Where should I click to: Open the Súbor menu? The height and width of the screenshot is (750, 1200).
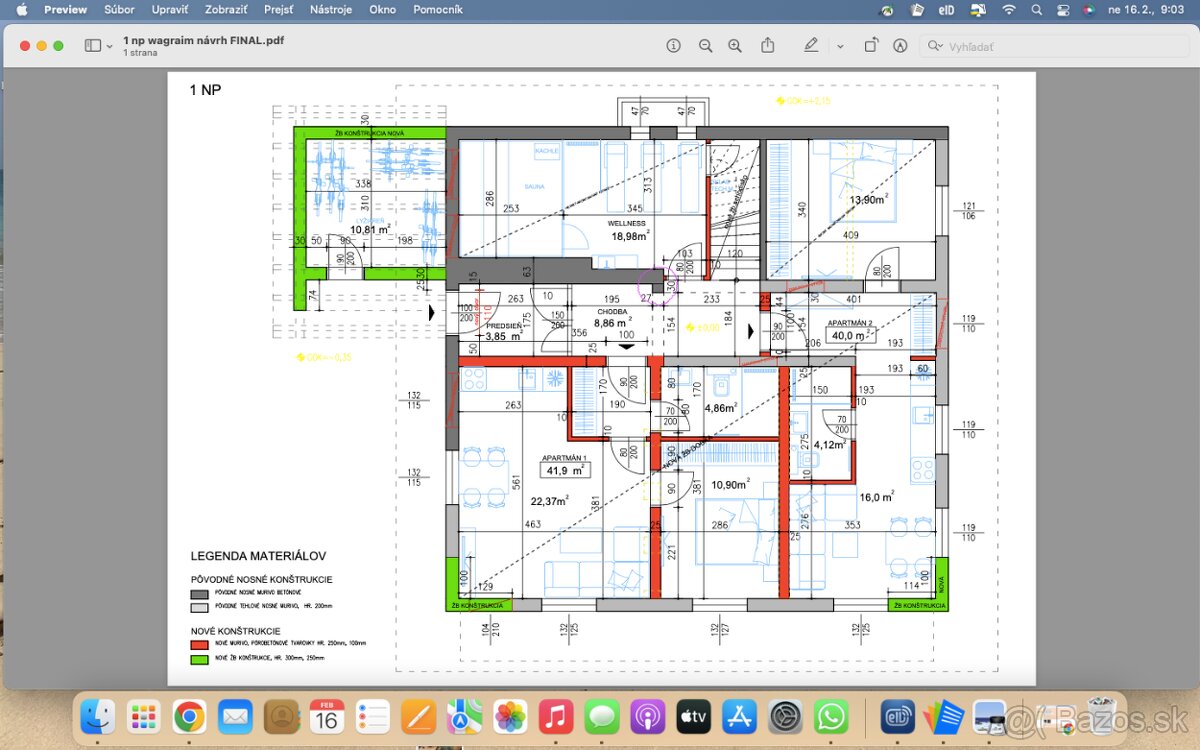click(120, 9)
